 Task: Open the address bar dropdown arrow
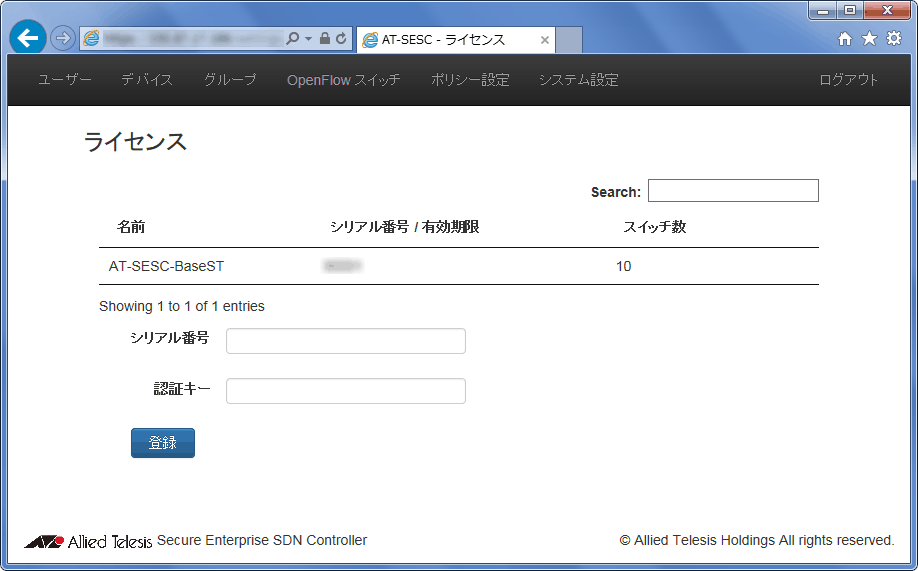coord(309,39)
